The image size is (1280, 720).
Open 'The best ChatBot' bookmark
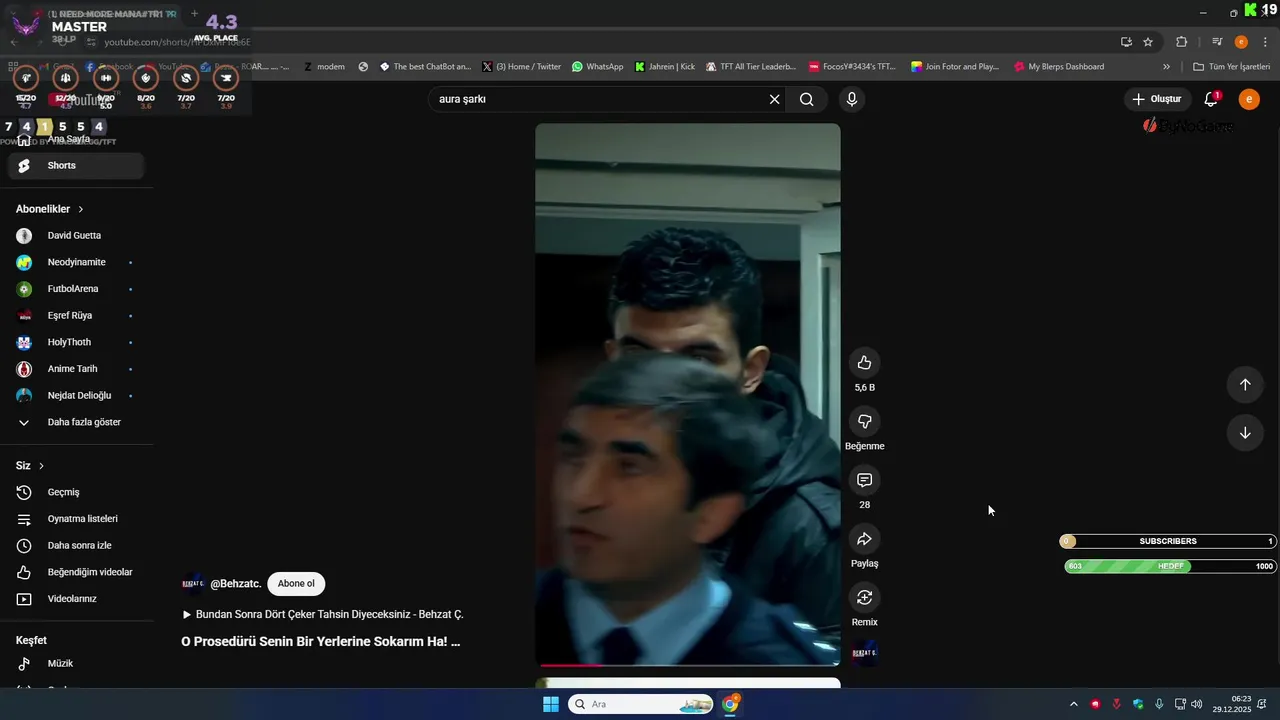tap(425, 67)
